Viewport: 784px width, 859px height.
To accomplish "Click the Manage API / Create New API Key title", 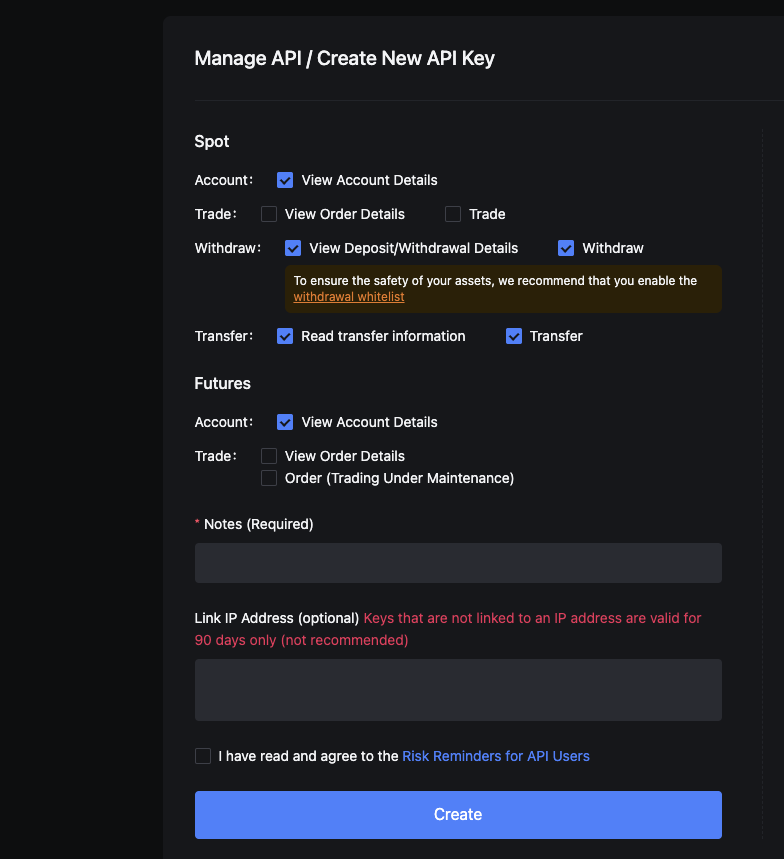I will click(x=345, y=59).
